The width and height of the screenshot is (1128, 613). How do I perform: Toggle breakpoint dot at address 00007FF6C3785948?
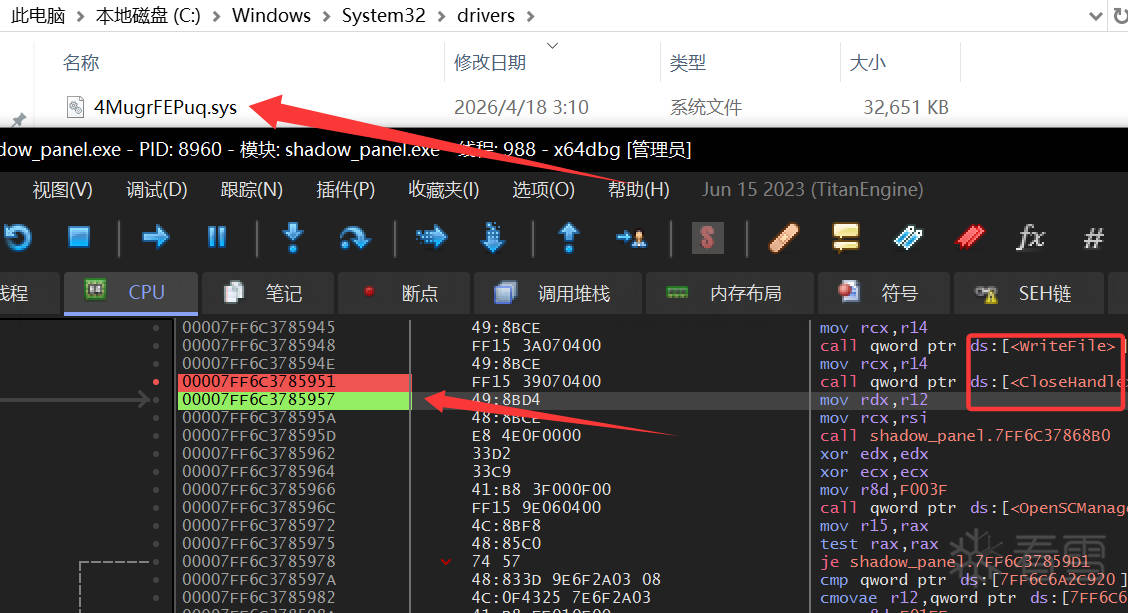[x=156, y=345]
